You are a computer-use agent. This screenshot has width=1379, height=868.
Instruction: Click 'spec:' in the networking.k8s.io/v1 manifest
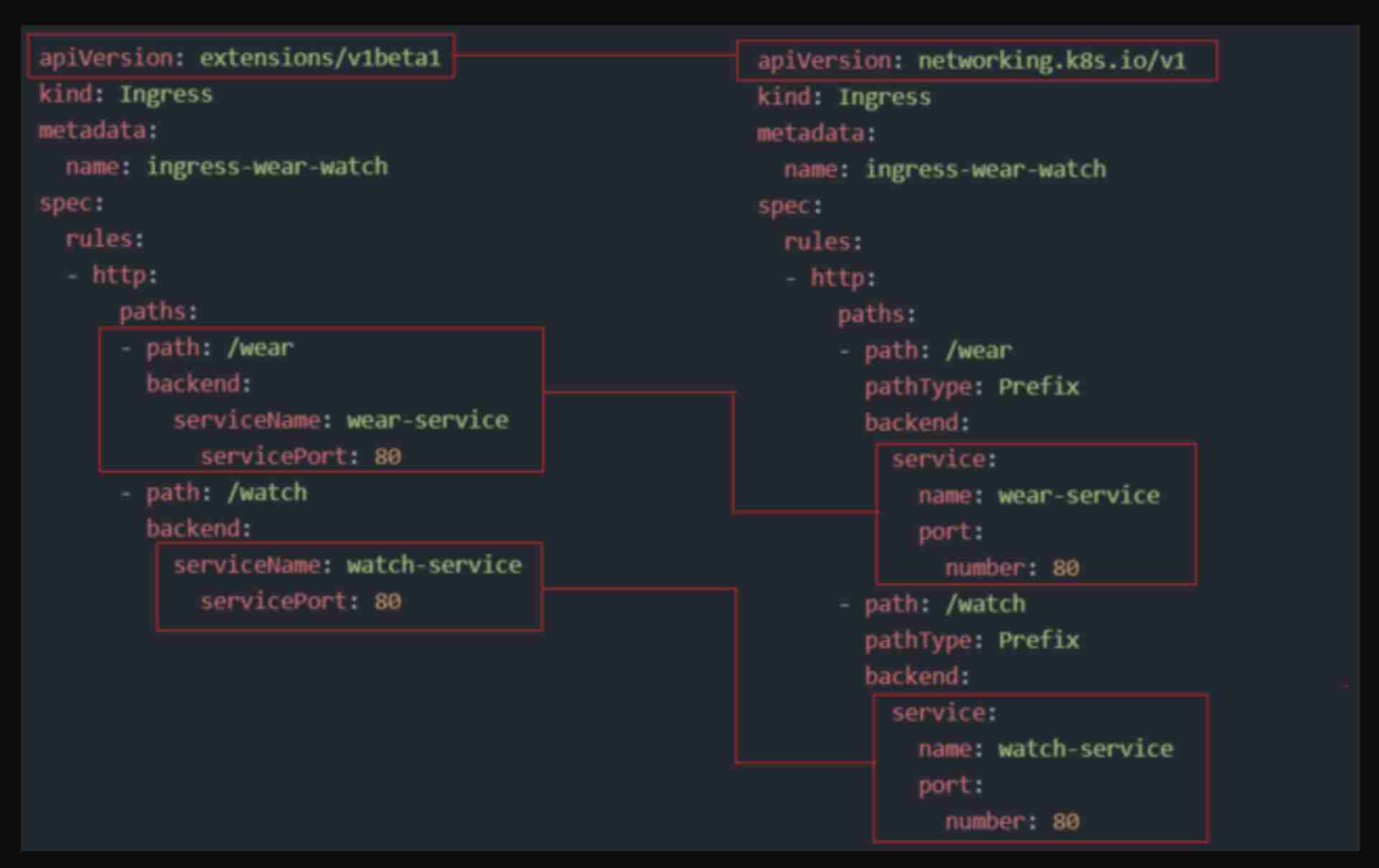(790, 206)
